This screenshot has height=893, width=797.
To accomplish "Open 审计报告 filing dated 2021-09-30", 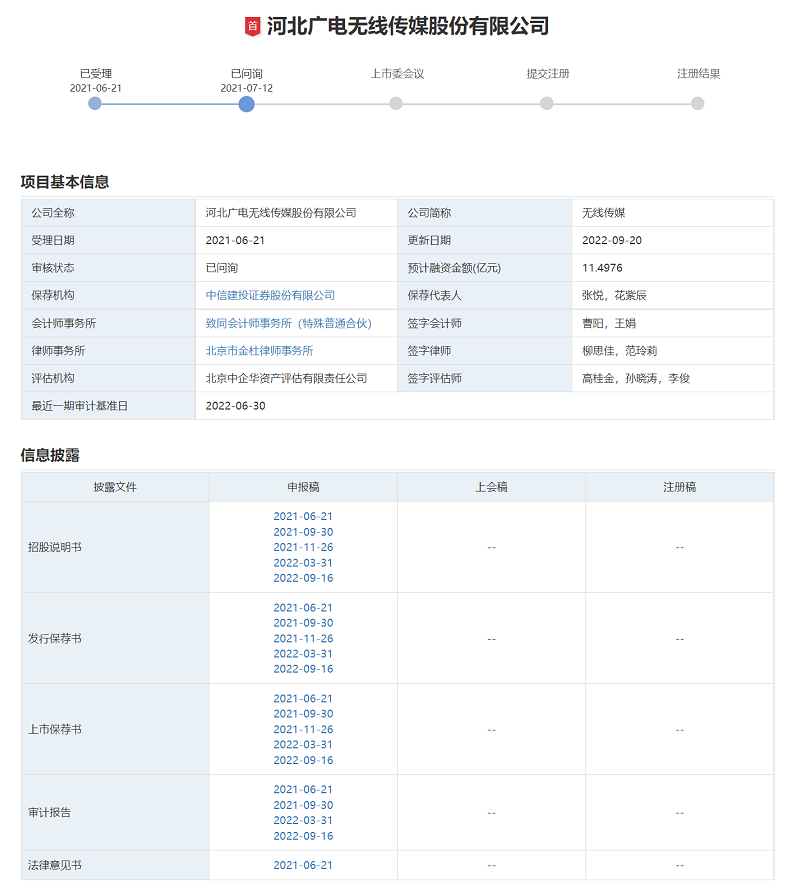I will click(x=303, y=805).
